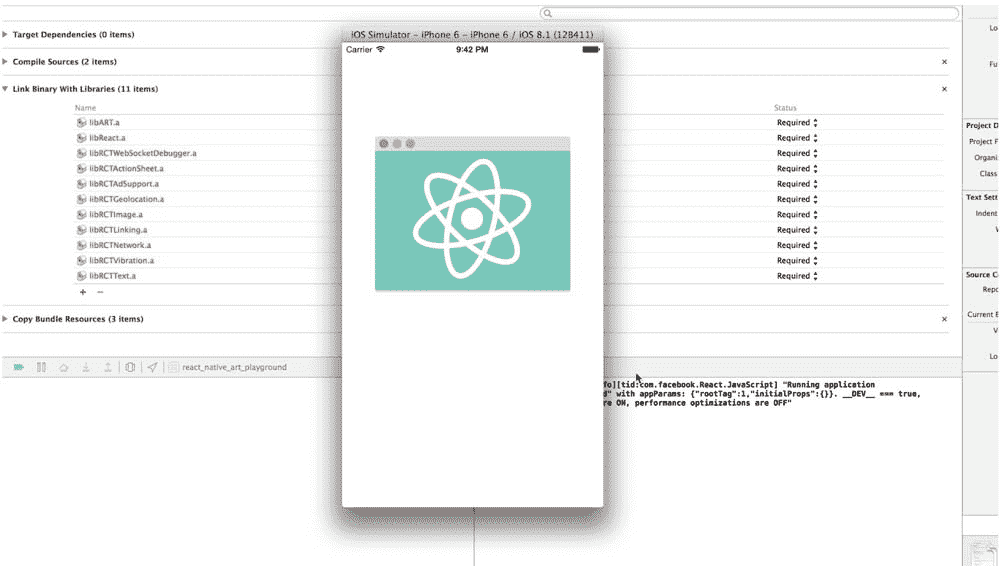Expand the Target Dependencies section
The height and width of the screenshot is (566, 1000).
[6, 34]
